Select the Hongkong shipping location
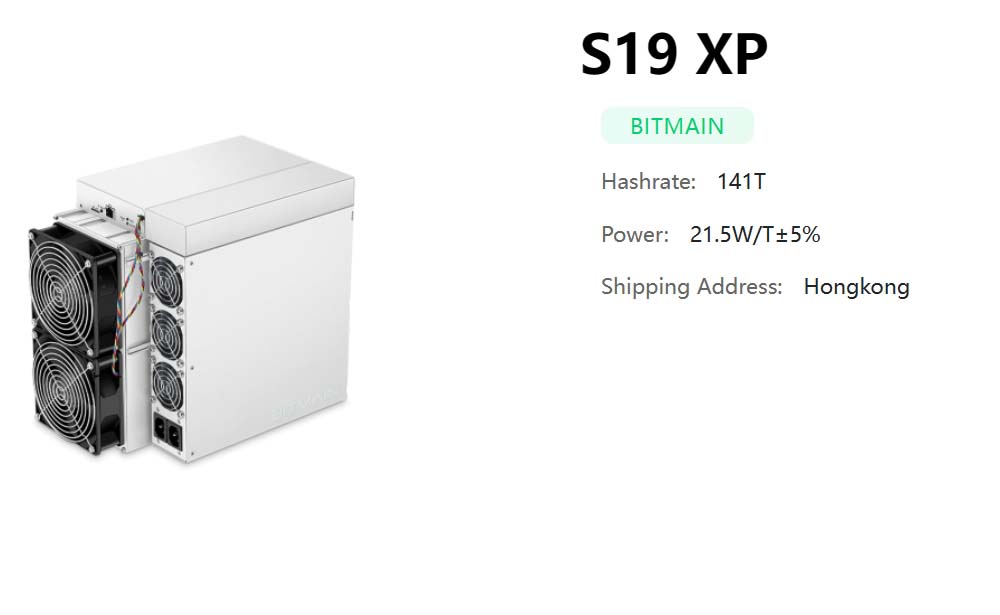 click(x=856, y=287)
